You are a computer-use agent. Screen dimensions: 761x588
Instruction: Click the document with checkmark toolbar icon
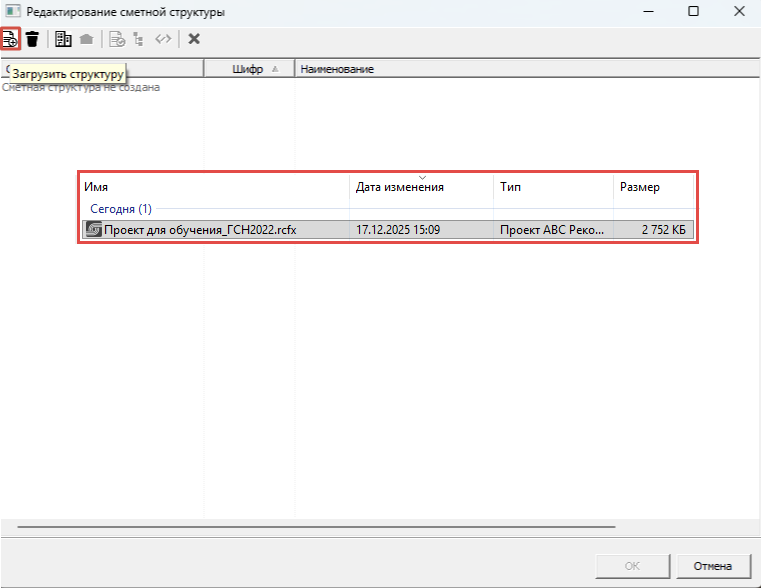tap(117, 39)
